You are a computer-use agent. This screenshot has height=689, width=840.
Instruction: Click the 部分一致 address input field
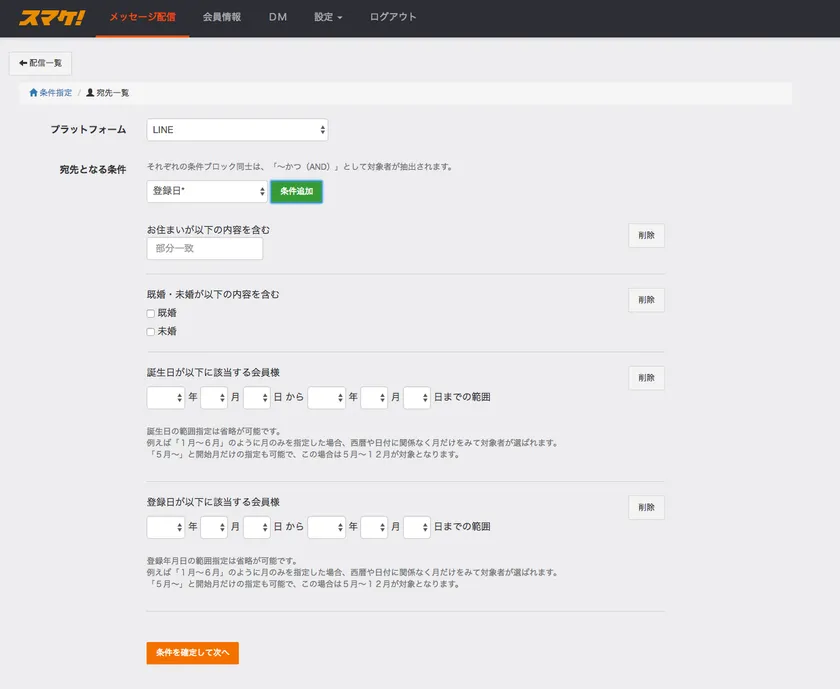[x=205, y=249]
